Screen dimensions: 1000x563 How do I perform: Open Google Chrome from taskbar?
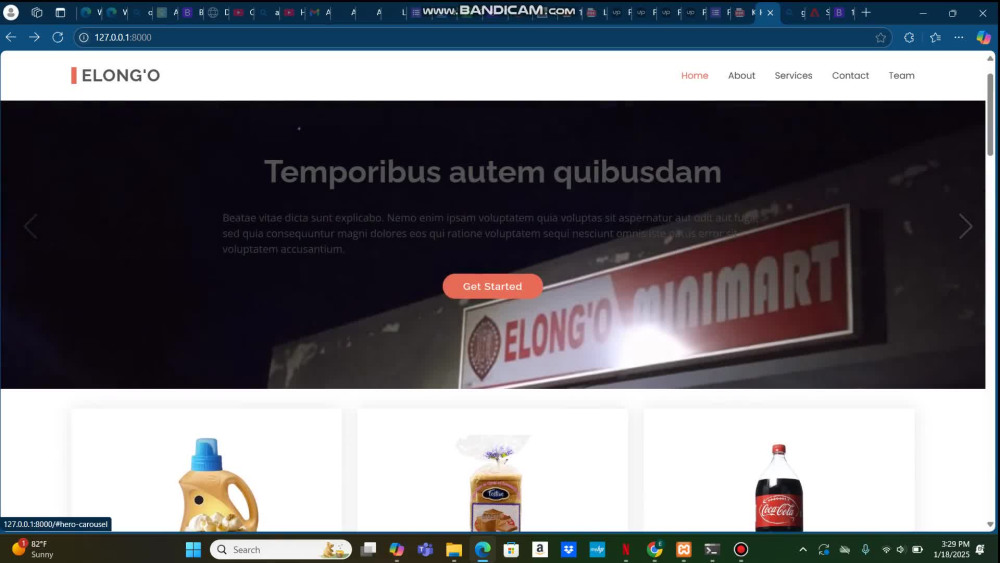(x=655, y=550)
